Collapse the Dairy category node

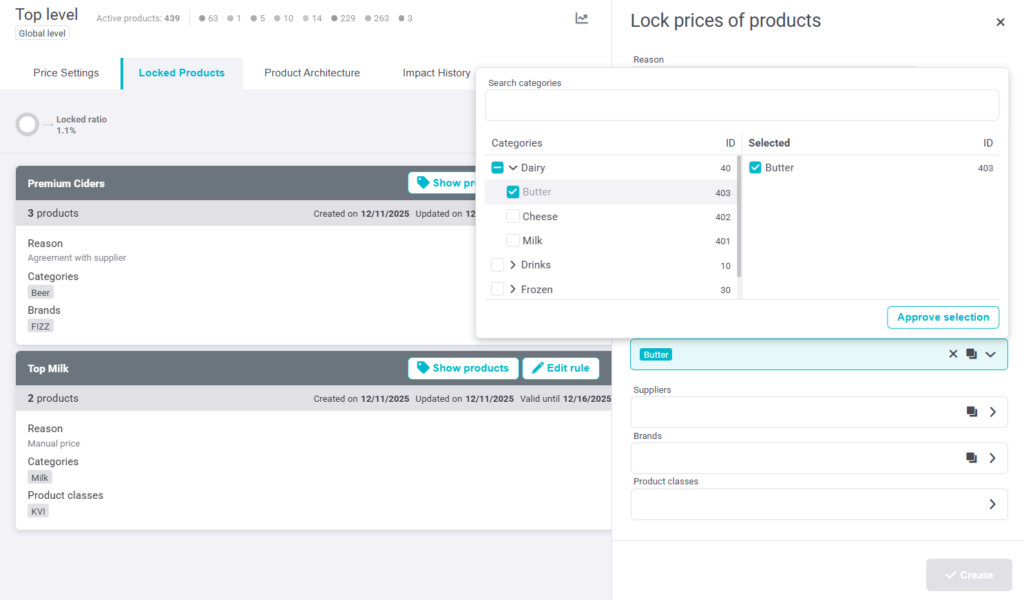pos(513,168)
